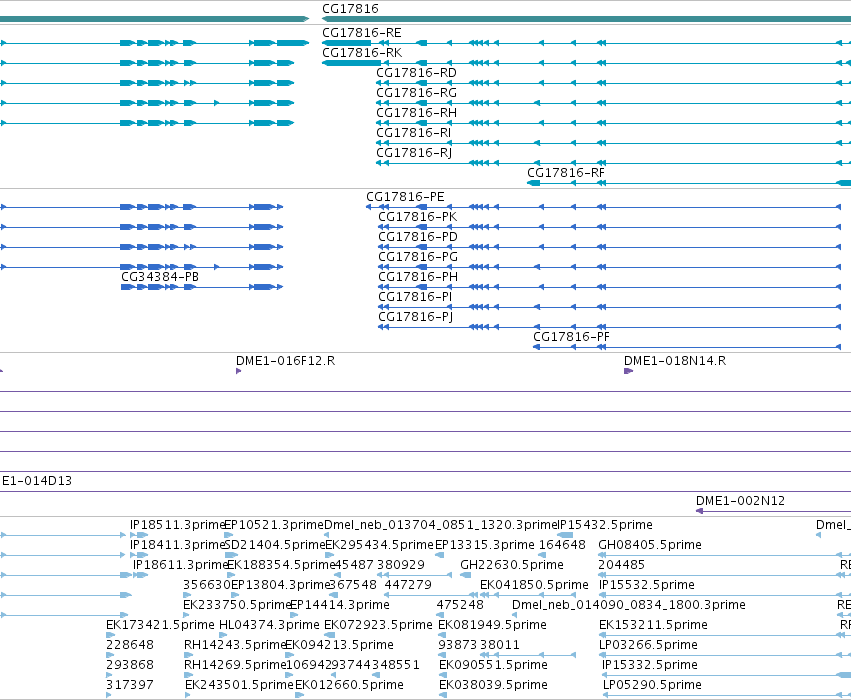Select the CG17816-RK transcript label
This screenshot has width=851, height=700.
click(362, 53)
